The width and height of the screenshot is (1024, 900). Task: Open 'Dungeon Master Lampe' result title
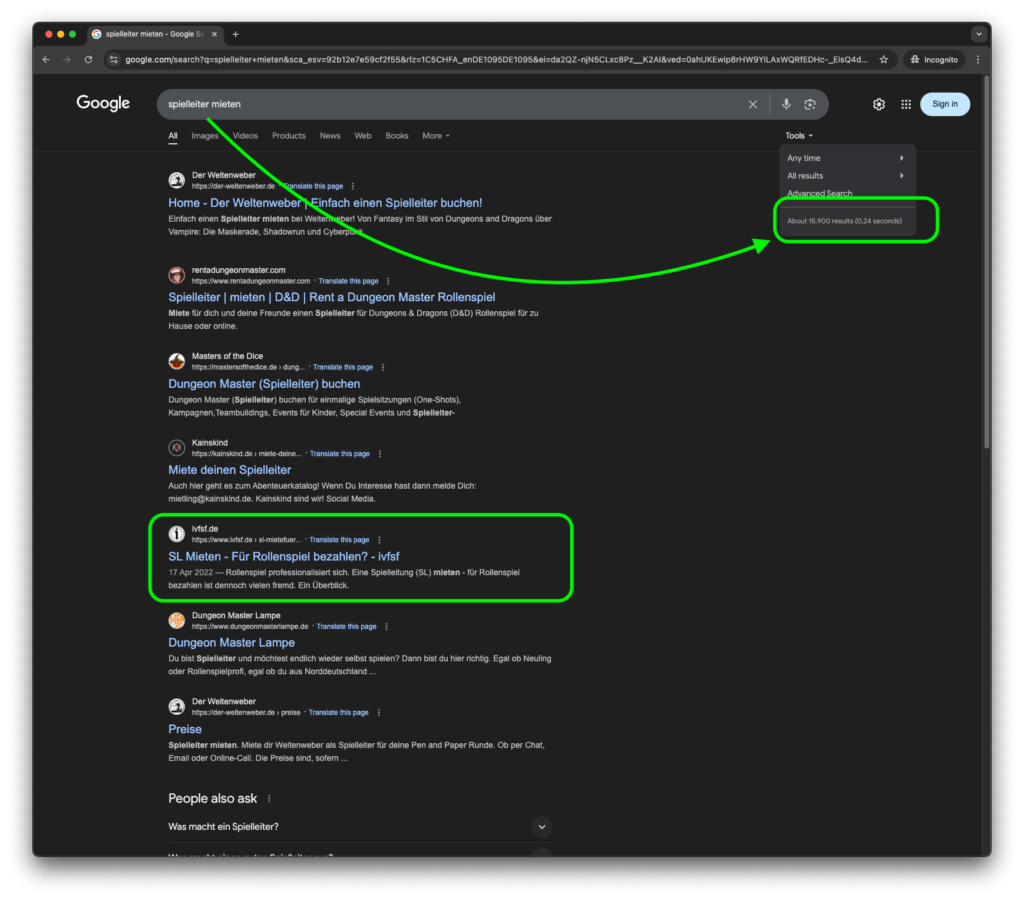pos(231,643)
